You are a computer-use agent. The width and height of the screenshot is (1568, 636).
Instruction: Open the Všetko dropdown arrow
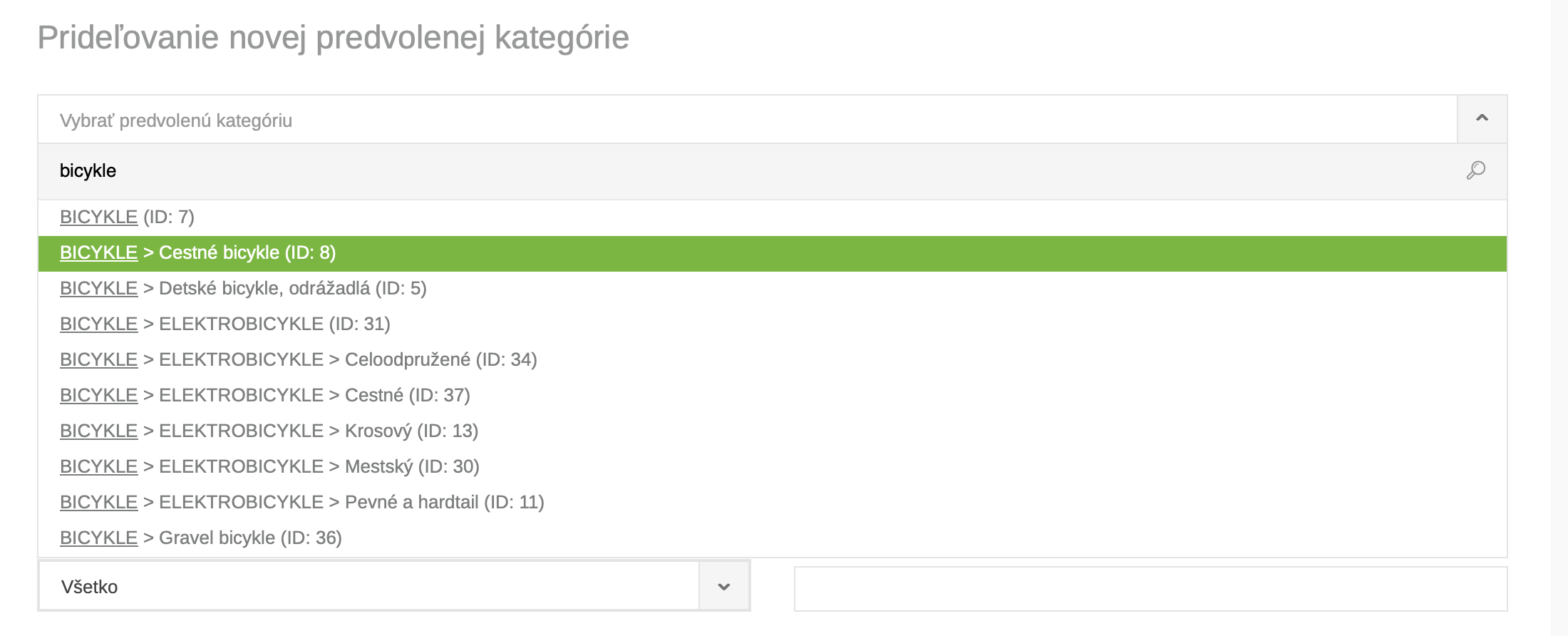[724, 586]
